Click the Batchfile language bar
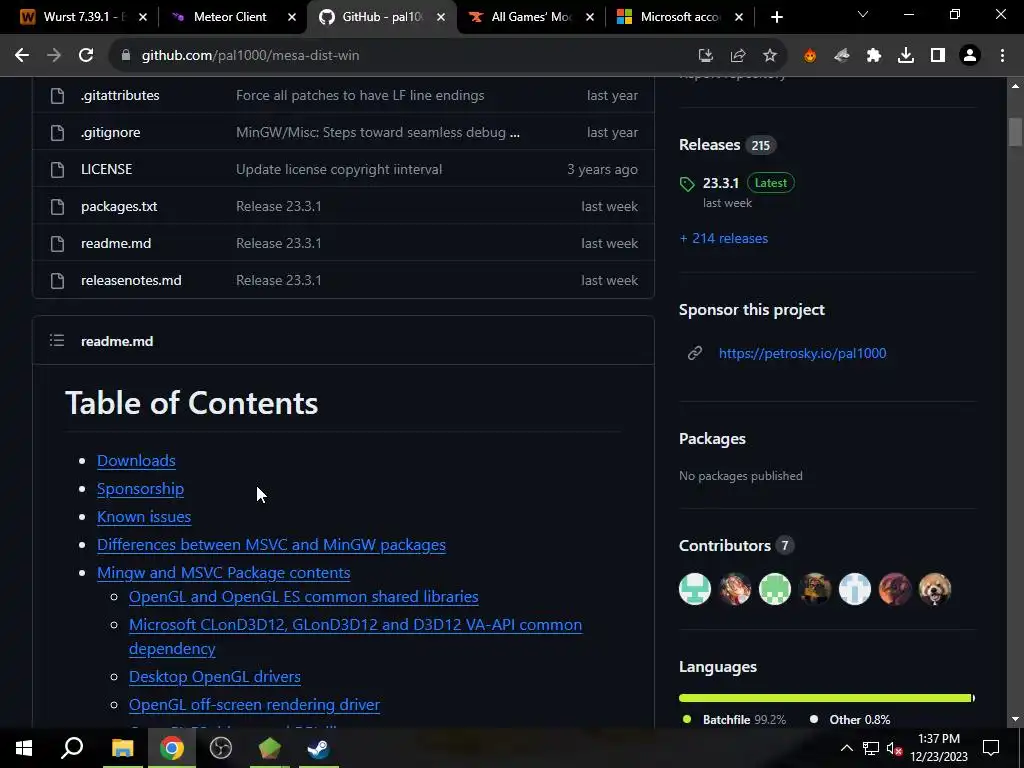The image size is (1024, 768). click(825, 698)
